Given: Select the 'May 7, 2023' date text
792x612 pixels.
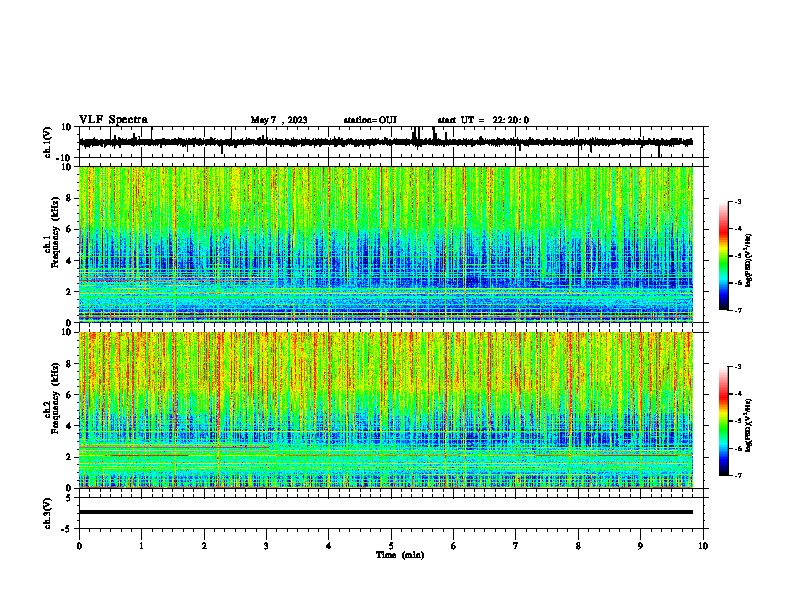Looking at the screenshot, I should (279, 120).
